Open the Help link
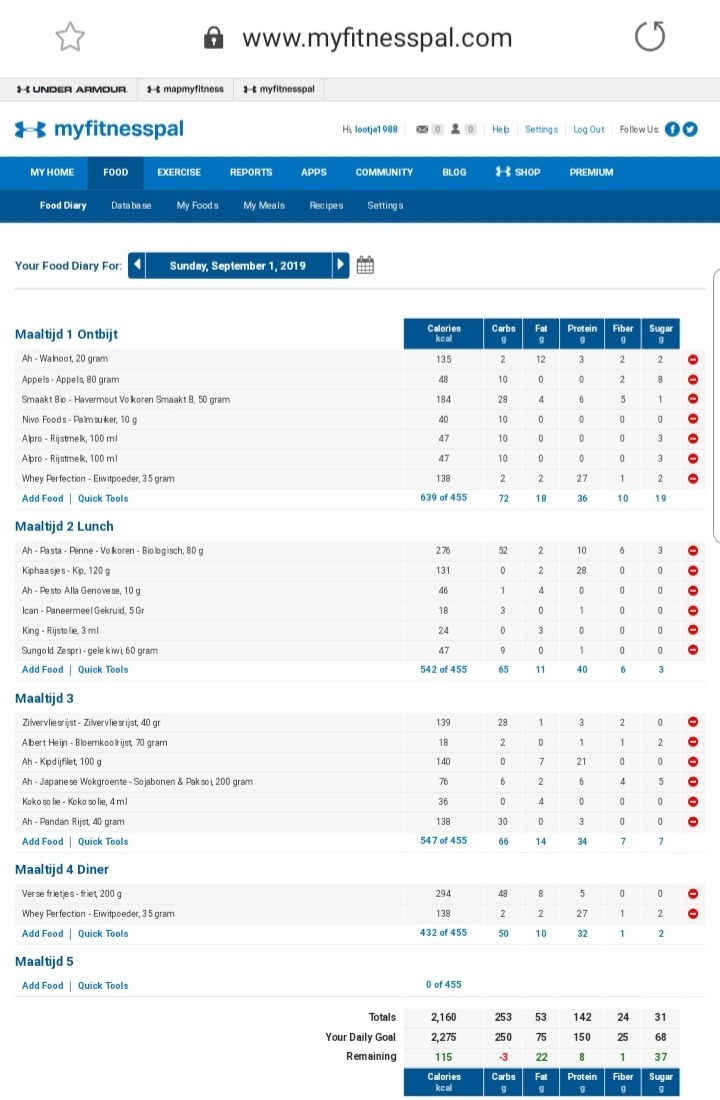The image size is (720, 1100). coord(500,130)
